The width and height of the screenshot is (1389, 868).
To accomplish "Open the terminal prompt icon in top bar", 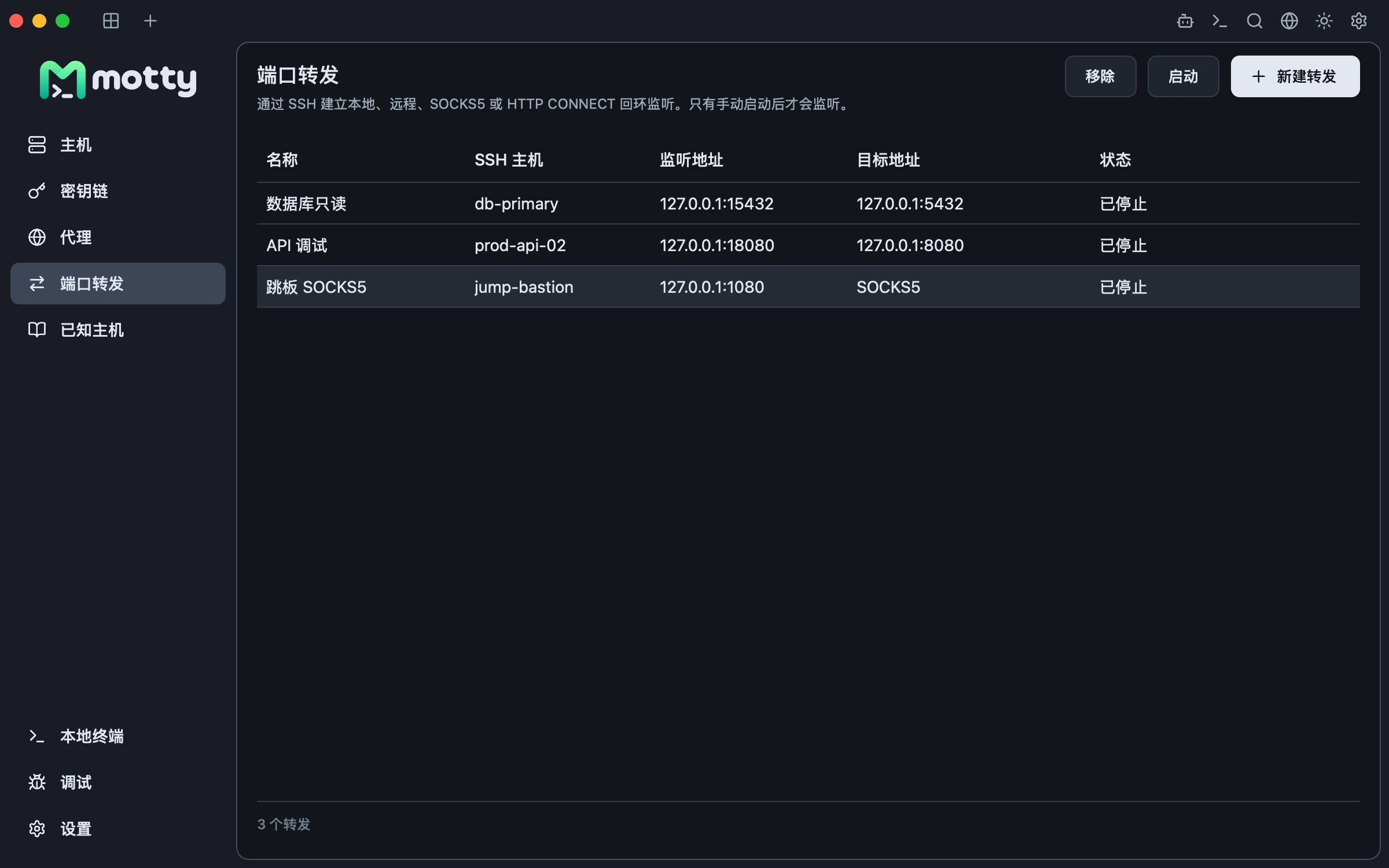I will 1219,21.
